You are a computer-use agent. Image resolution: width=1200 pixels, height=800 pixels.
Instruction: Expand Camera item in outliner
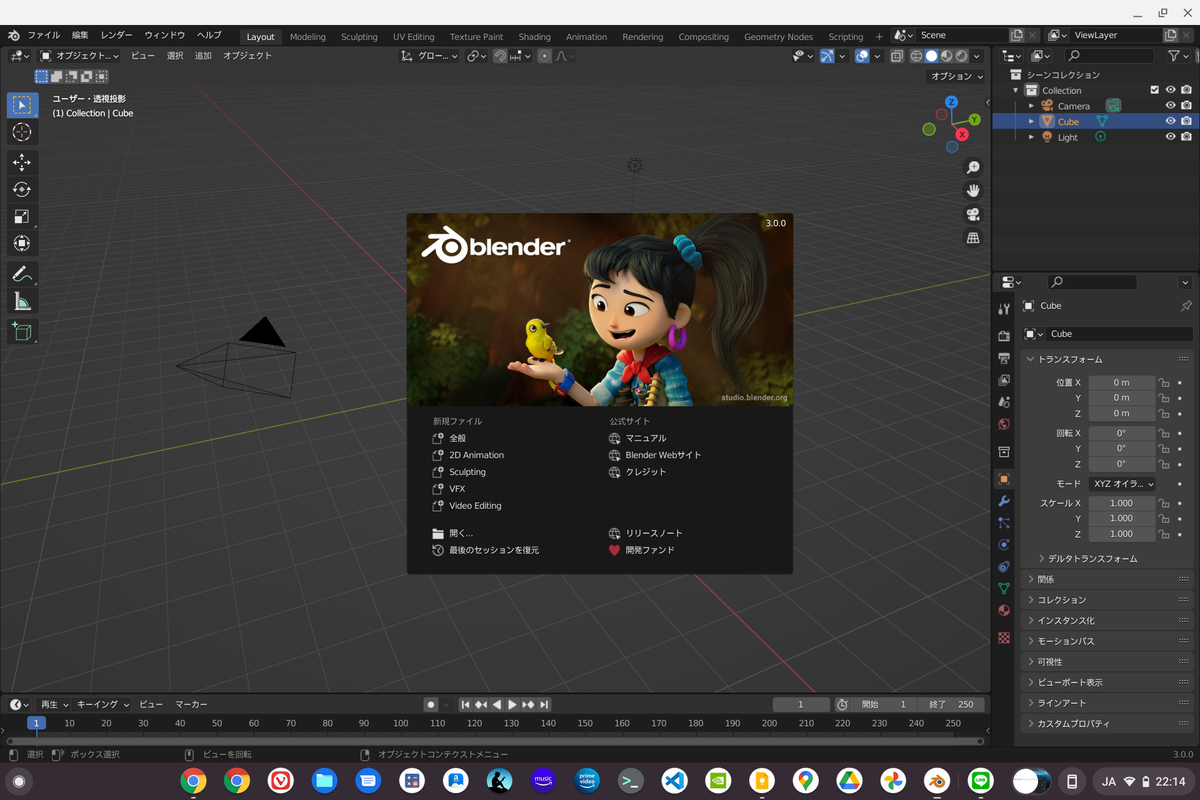tap(1031, 106)
